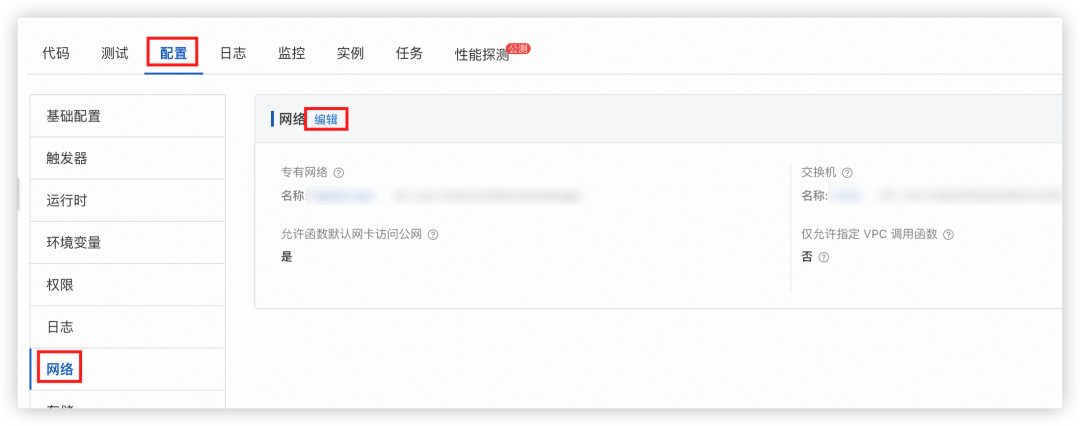Screen dimensions: 1080x426
Task: Click help icon next to 否 value
Action: click(823, 257)
